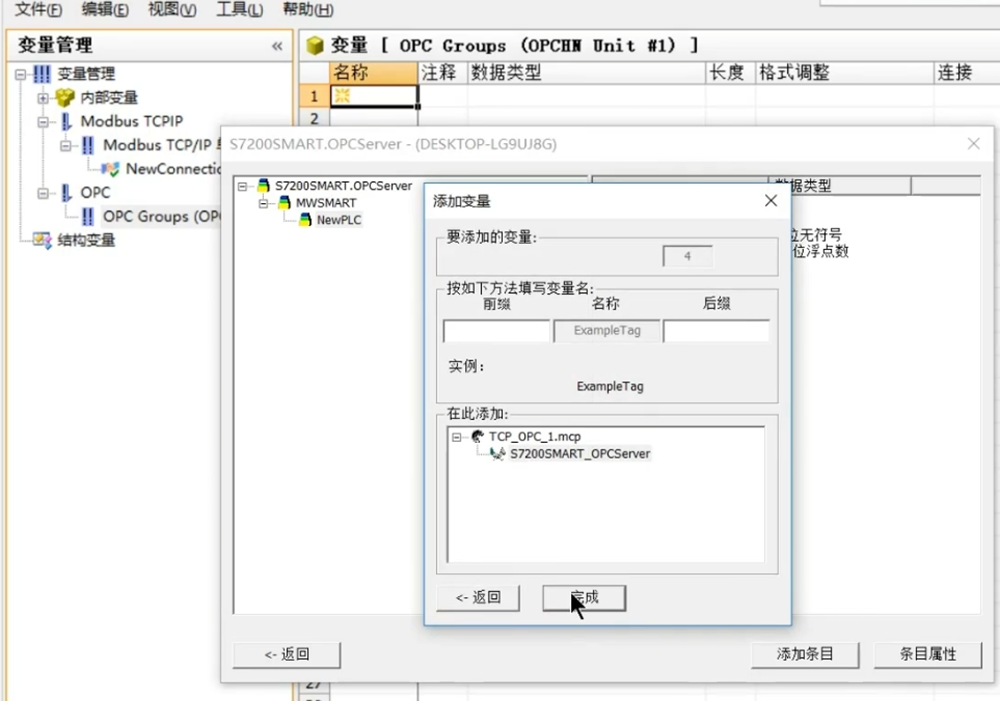Click the 完成 button to finish
The height and width of the screenshot is (701, 1000).
pos(584,598)
